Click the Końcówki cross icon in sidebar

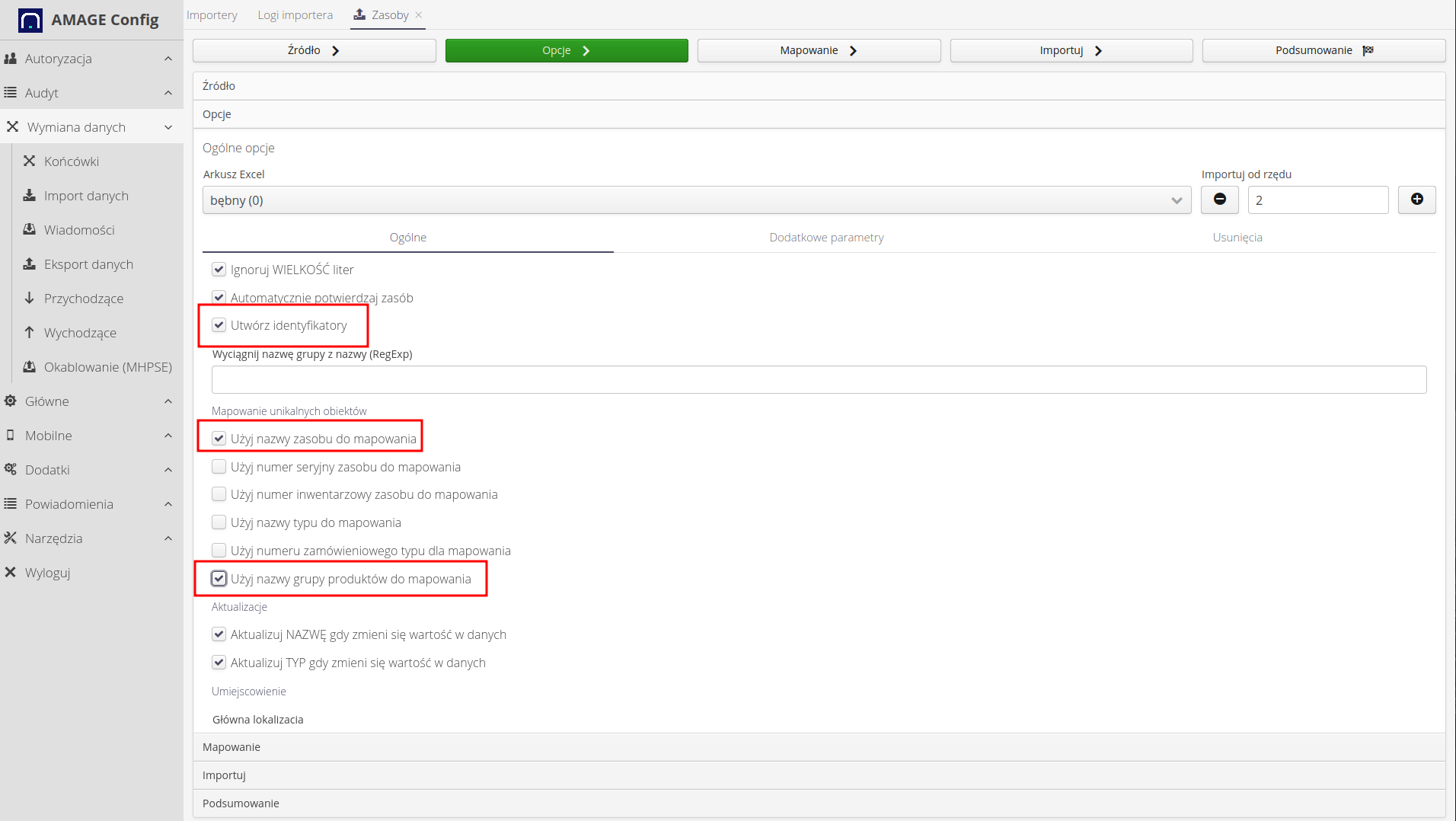(x=30, y=161)
